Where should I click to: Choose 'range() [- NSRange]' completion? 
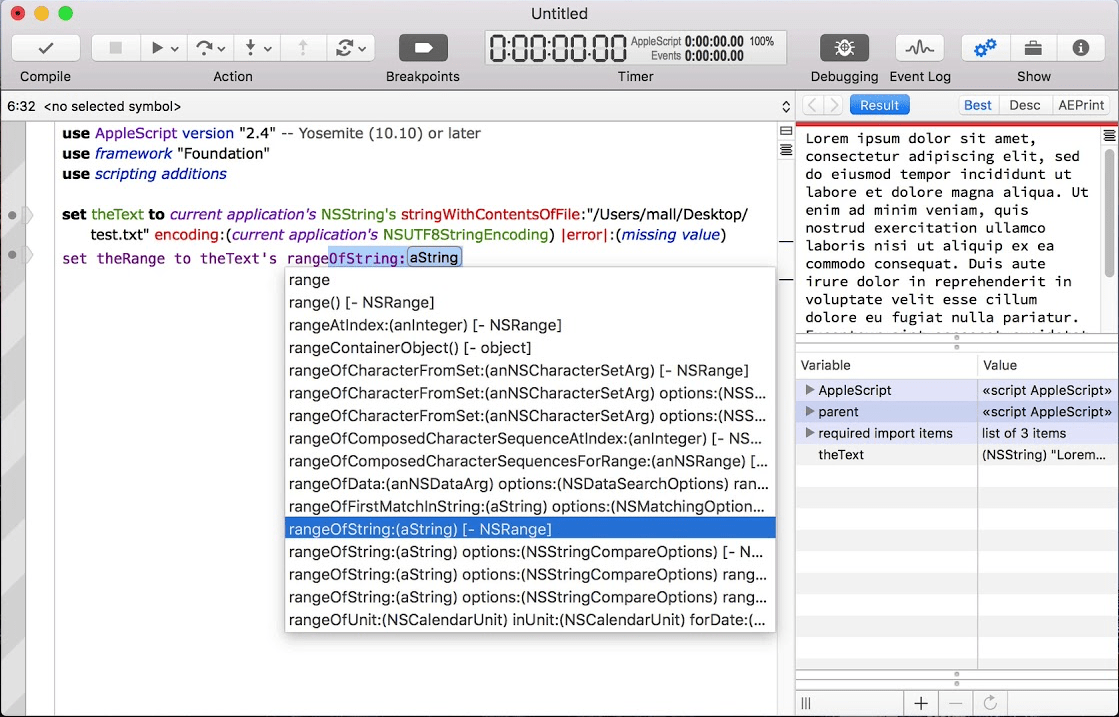530,302
